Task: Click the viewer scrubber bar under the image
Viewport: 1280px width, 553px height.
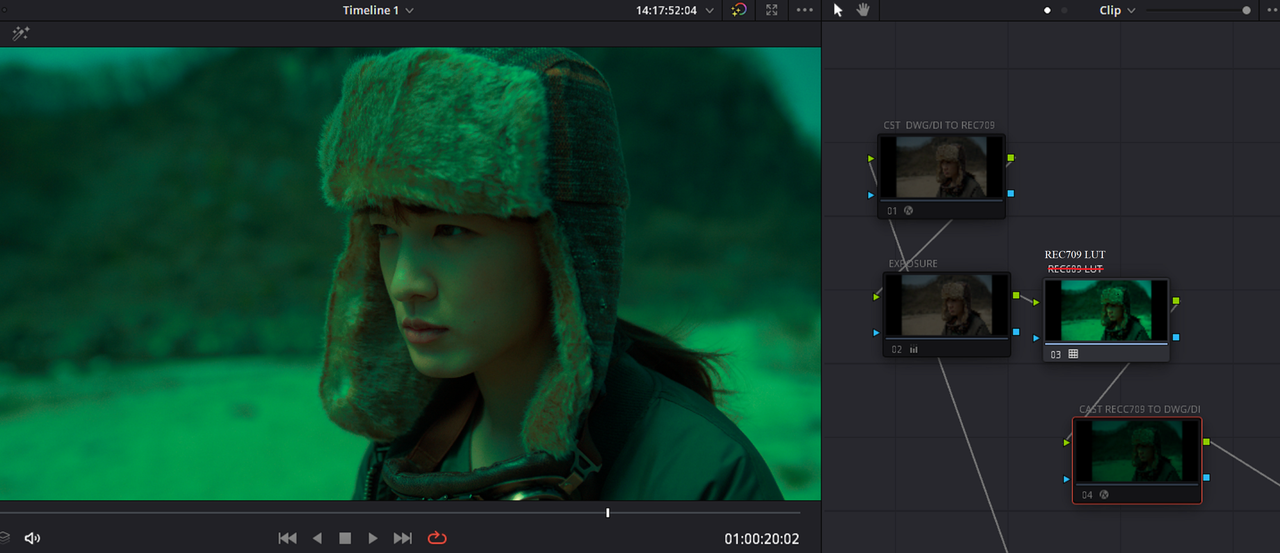Action: coord(400,513)
